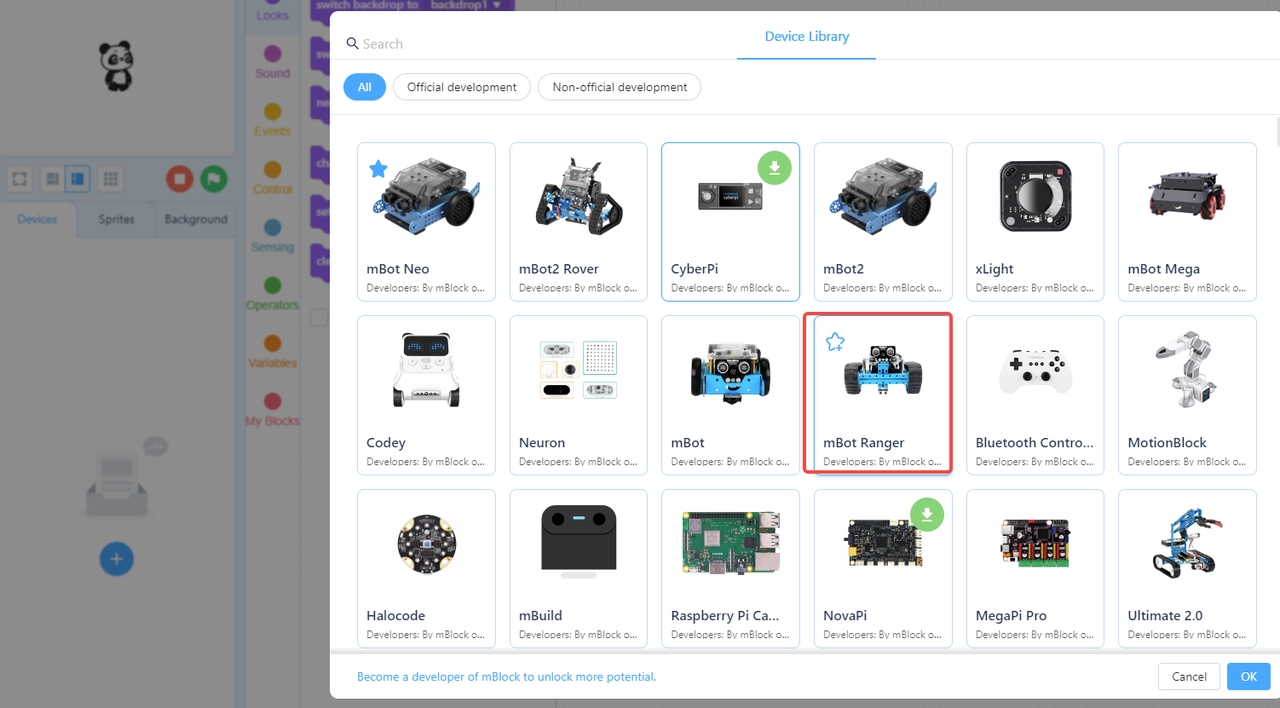The image size is (1280, 708).
Task: Select the Halocode device card
Action: click(x=426, y=567)
